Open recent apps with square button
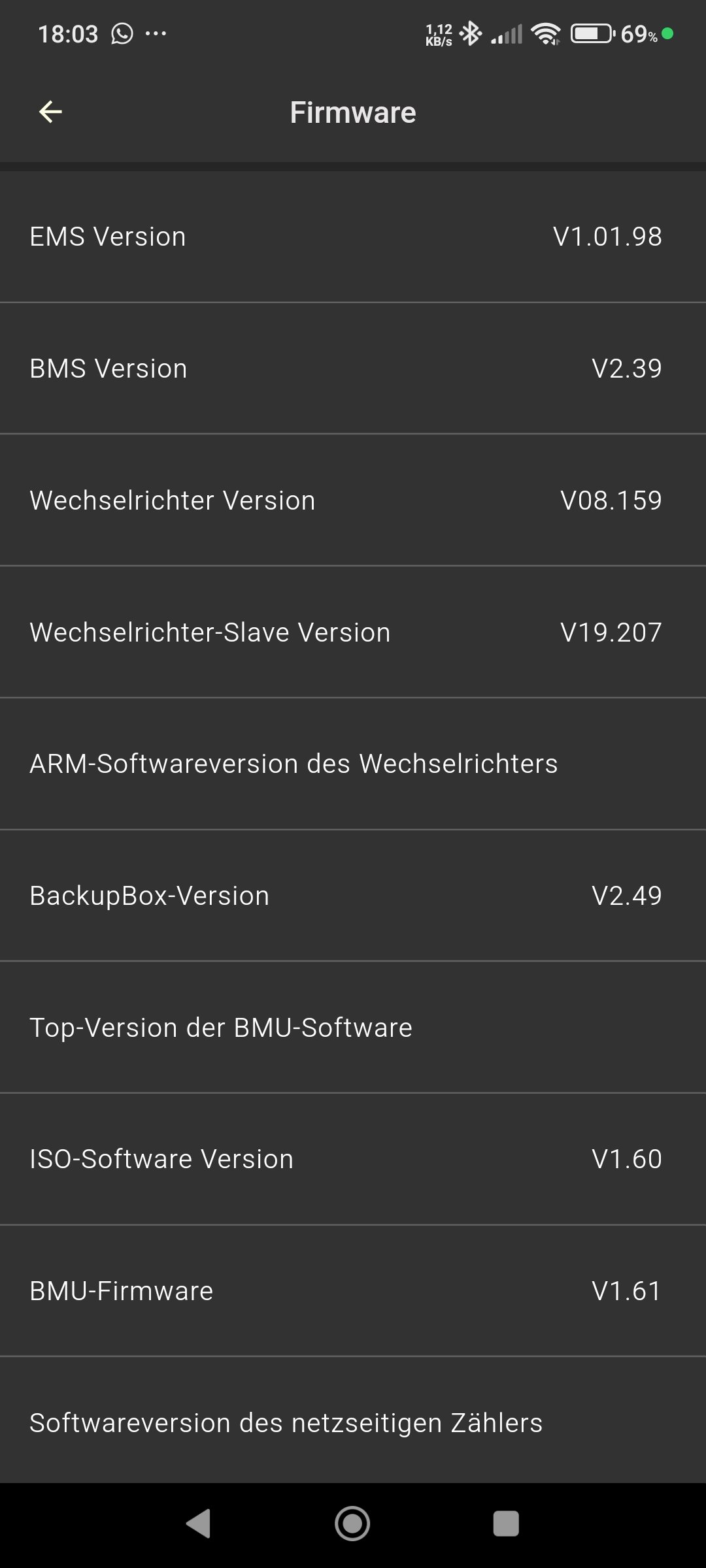706x1568 pixels. 505,1524
